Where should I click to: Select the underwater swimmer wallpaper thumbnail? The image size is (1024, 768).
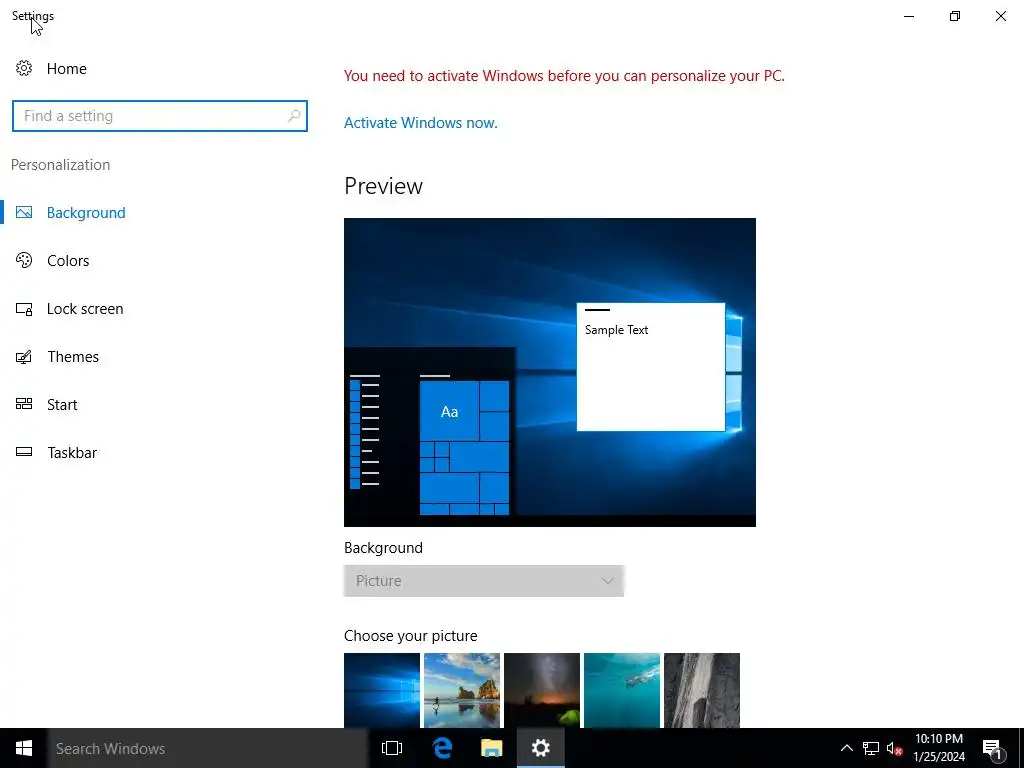click(622, 690)
